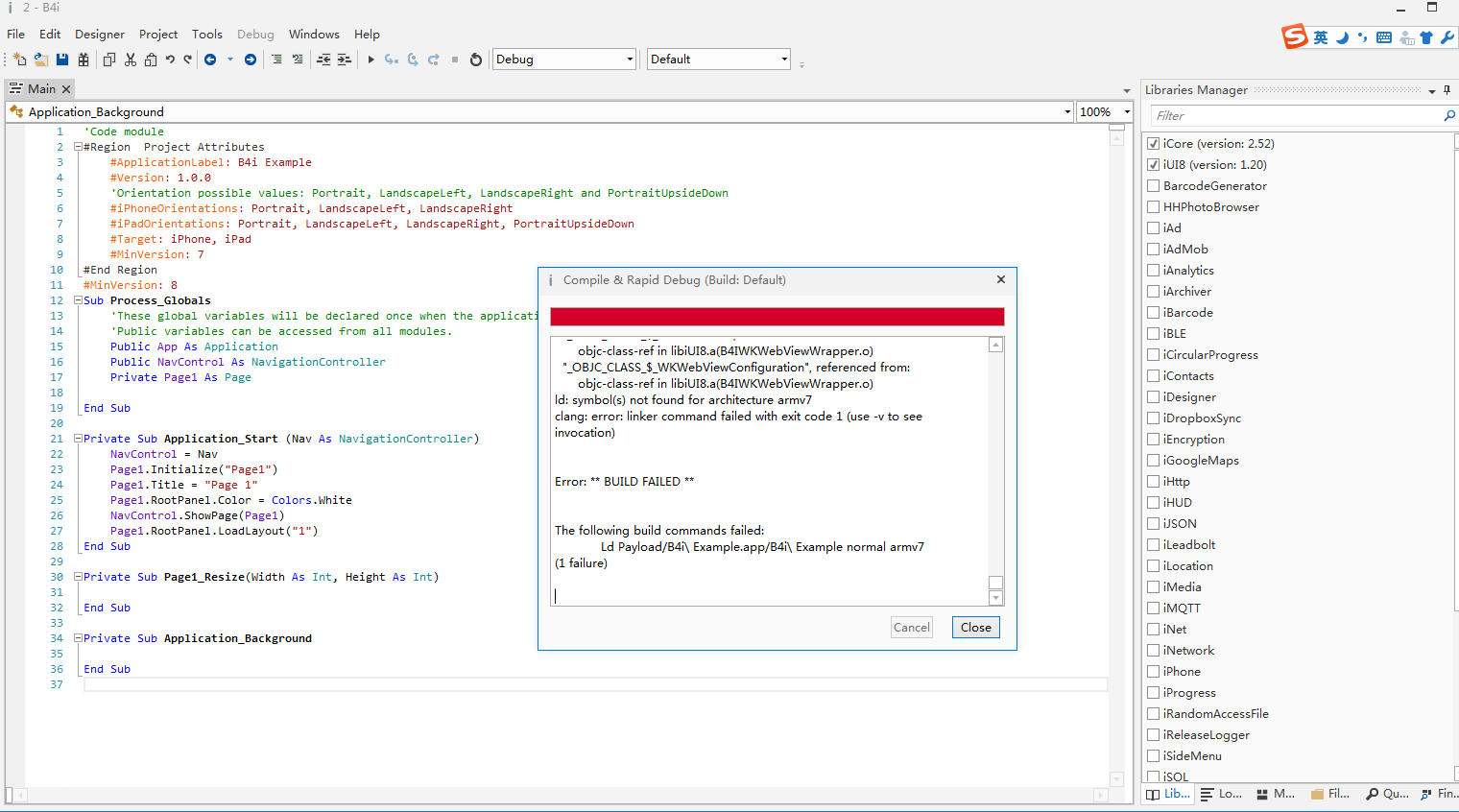Click the search icon in the library filter
1459x812 pixels.
[1449, 116]
